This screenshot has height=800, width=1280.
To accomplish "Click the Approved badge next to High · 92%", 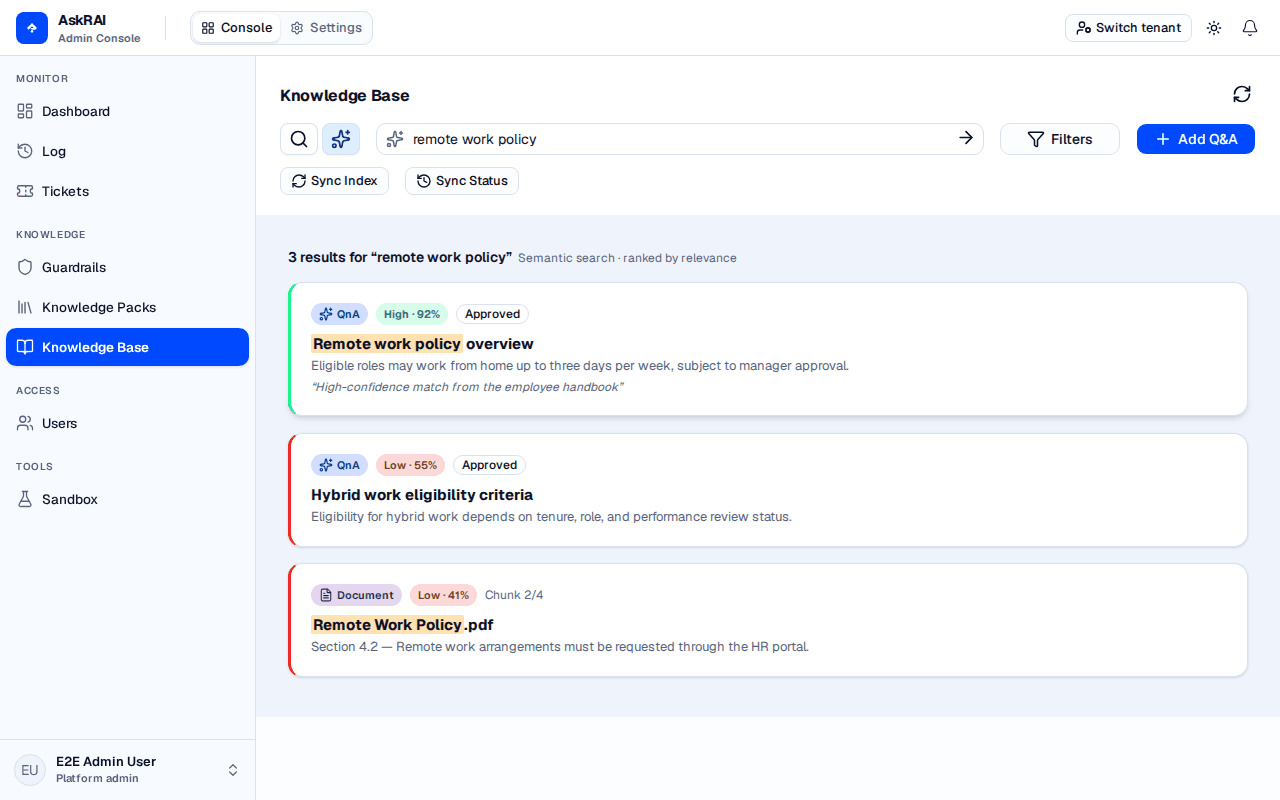I will pyautogui.click(x=492, y=314).
